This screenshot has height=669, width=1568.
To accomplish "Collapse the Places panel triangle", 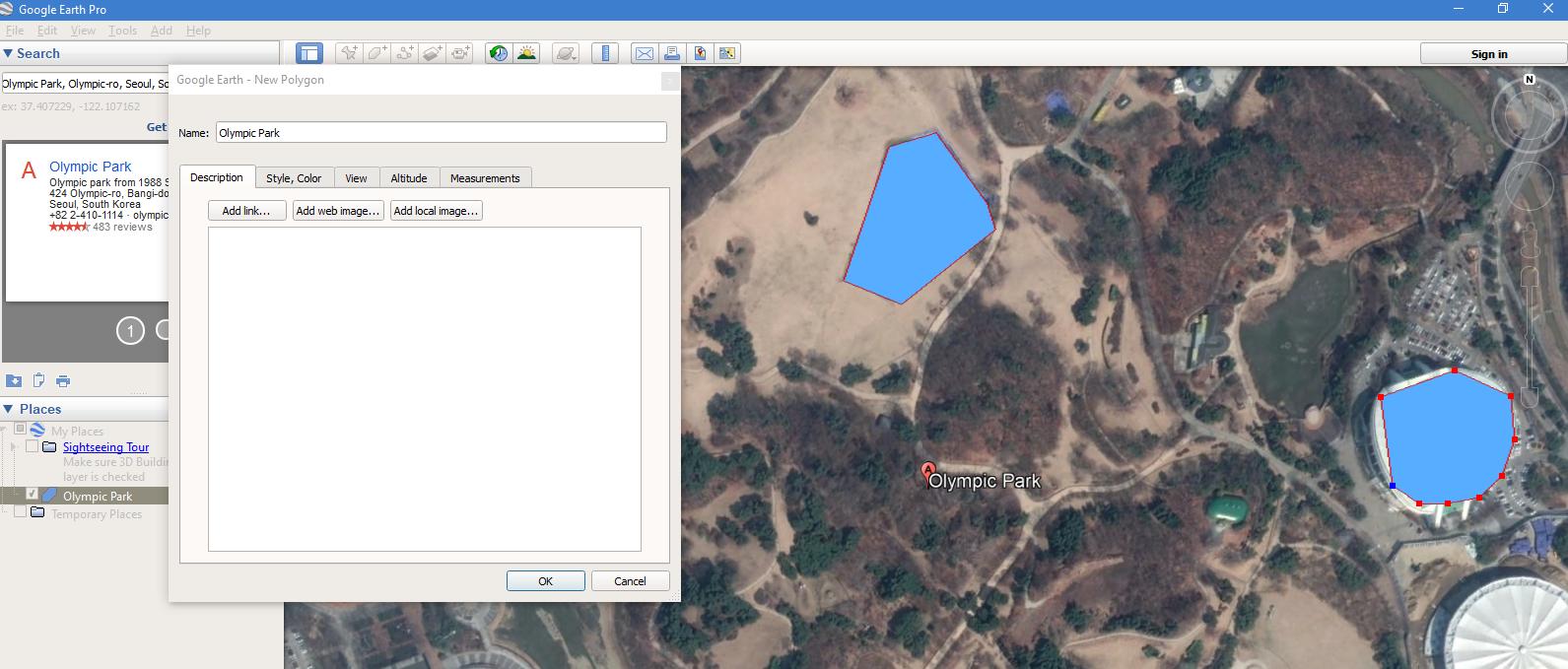I will point(8,409).
